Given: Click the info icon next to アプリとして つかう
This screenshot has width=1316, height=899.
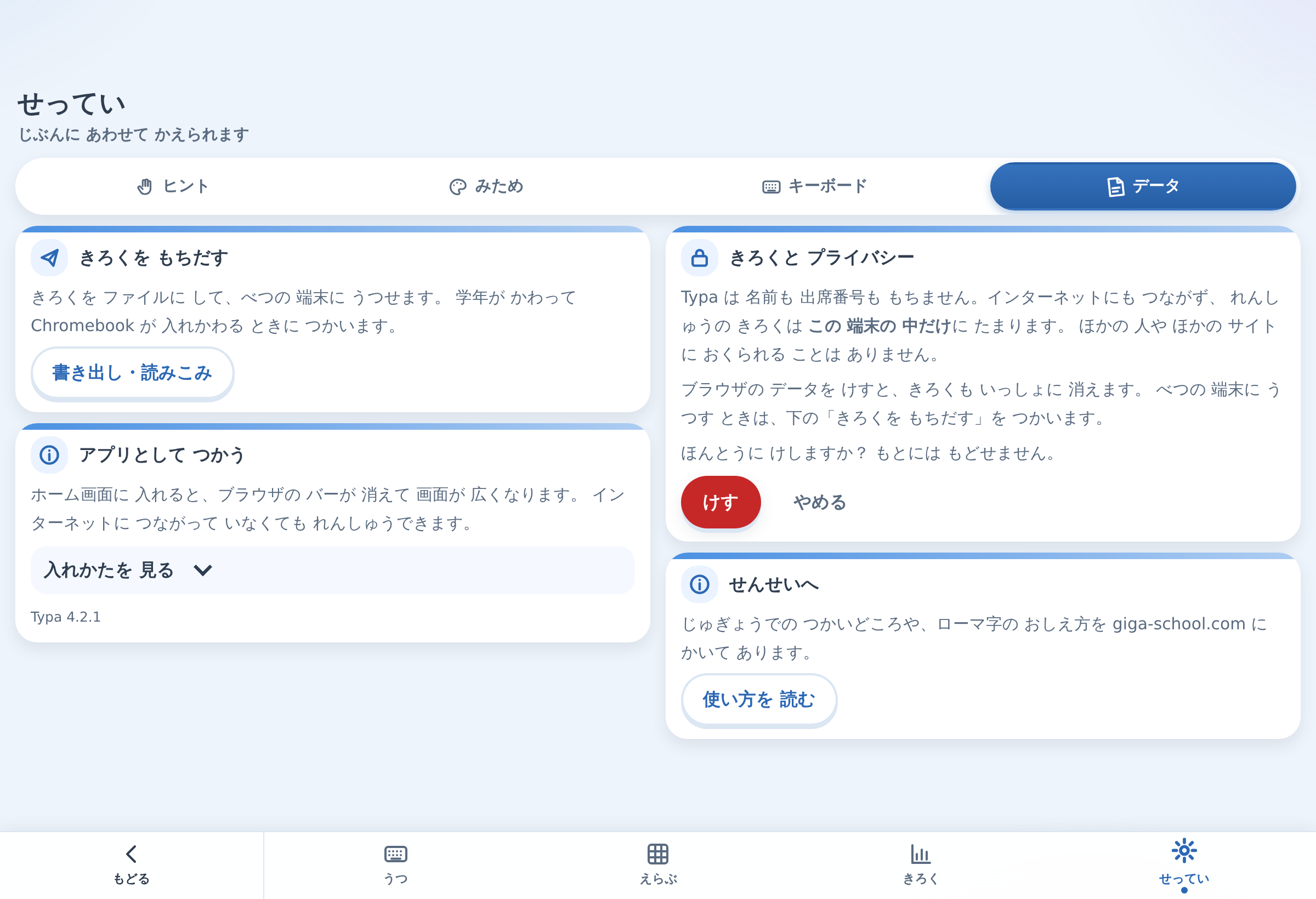Looking at the screenshot, I should point(49,455).
